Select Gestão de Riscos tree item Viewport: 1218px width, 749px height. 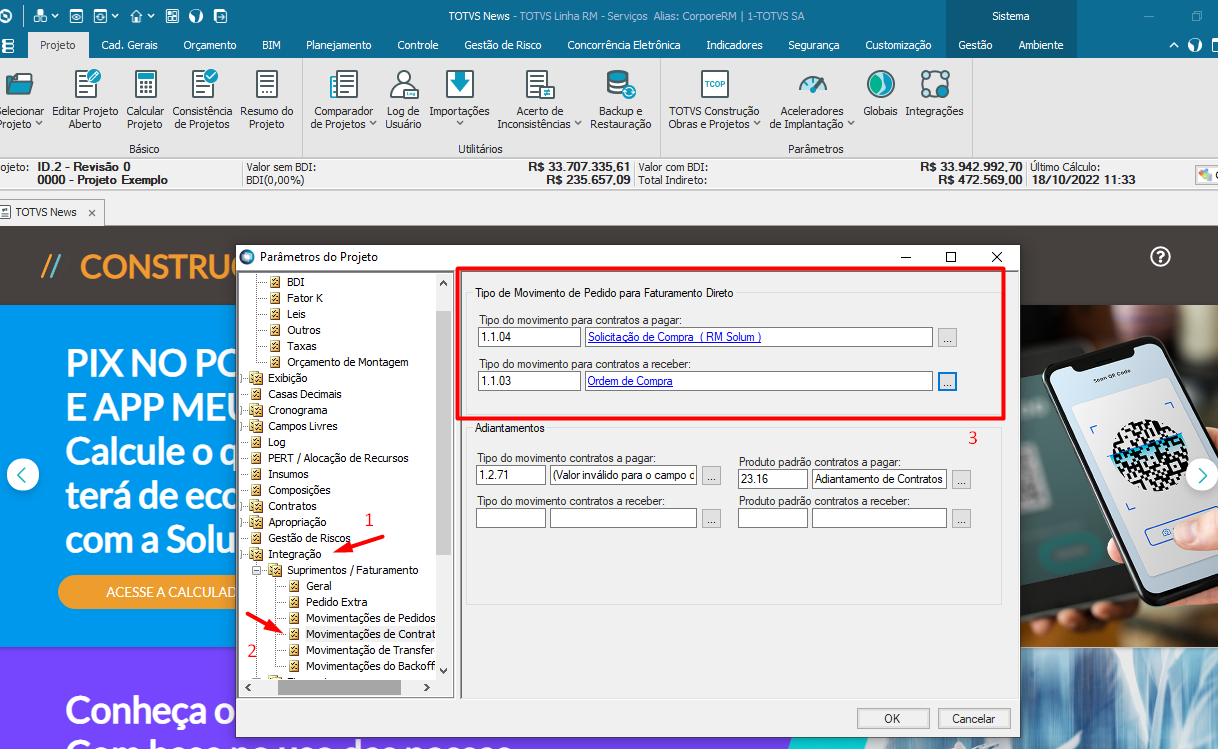309,538
